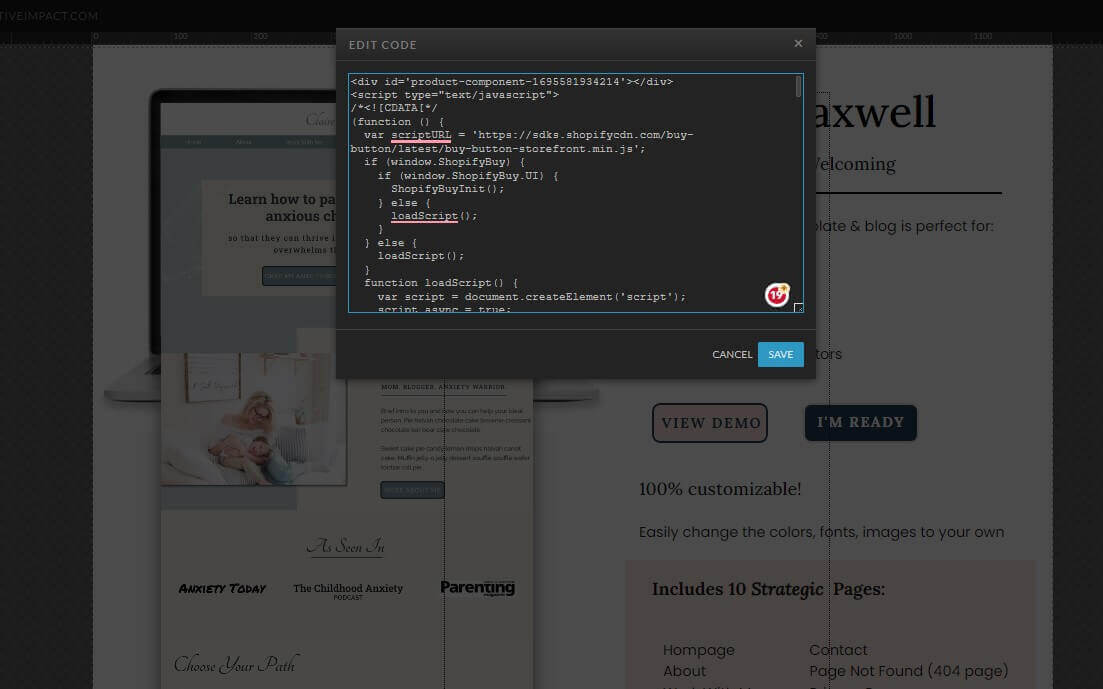The image size is (1103, 689).
Task: Click The Childhood Anxiety Podcast logo
Action: (347, 588)
